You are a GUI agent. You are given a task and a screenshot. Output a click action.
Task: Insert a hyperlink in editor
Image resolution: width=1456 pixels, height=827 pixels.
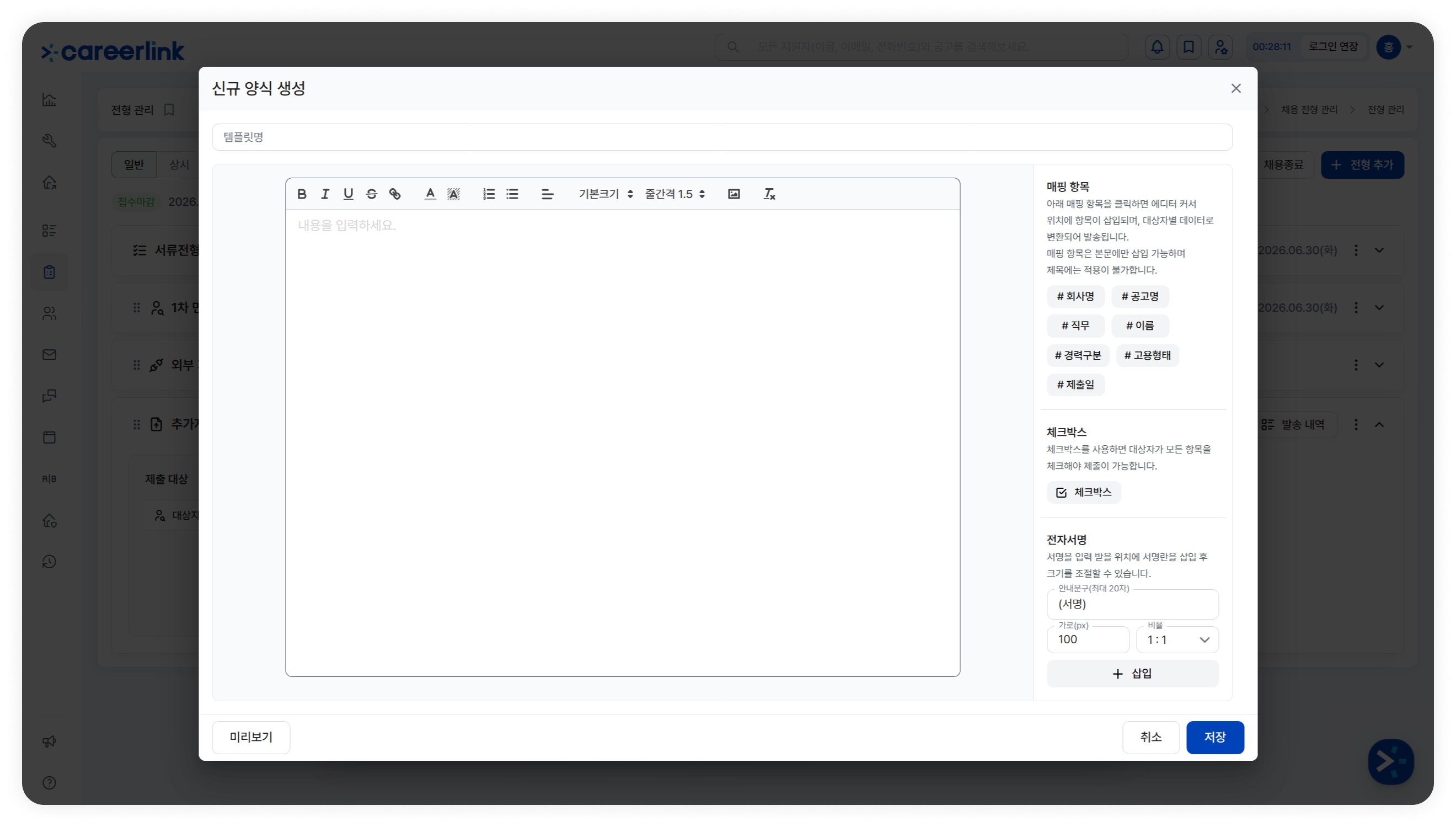(x=394, y=194)
